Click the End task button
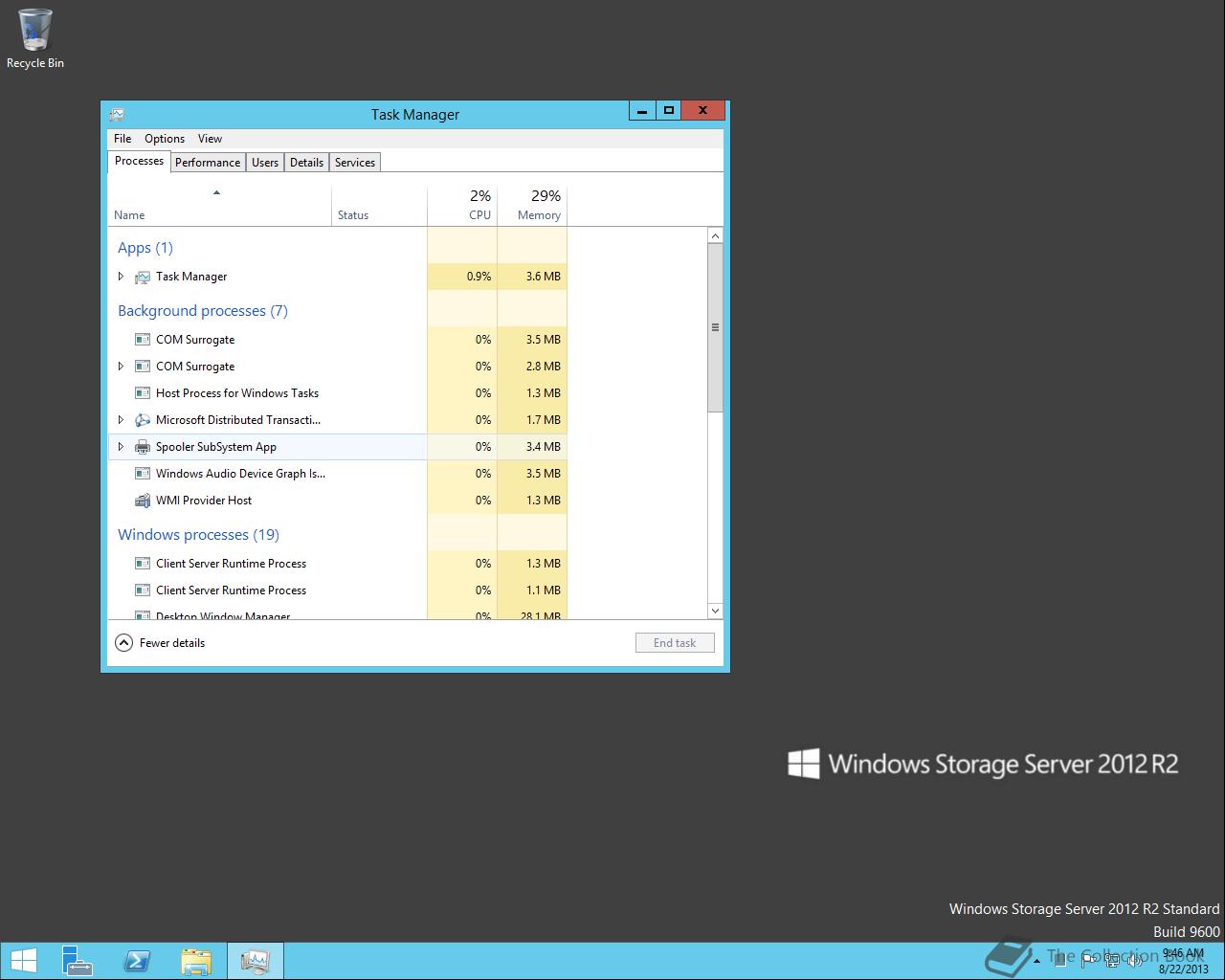 point(675,643)
